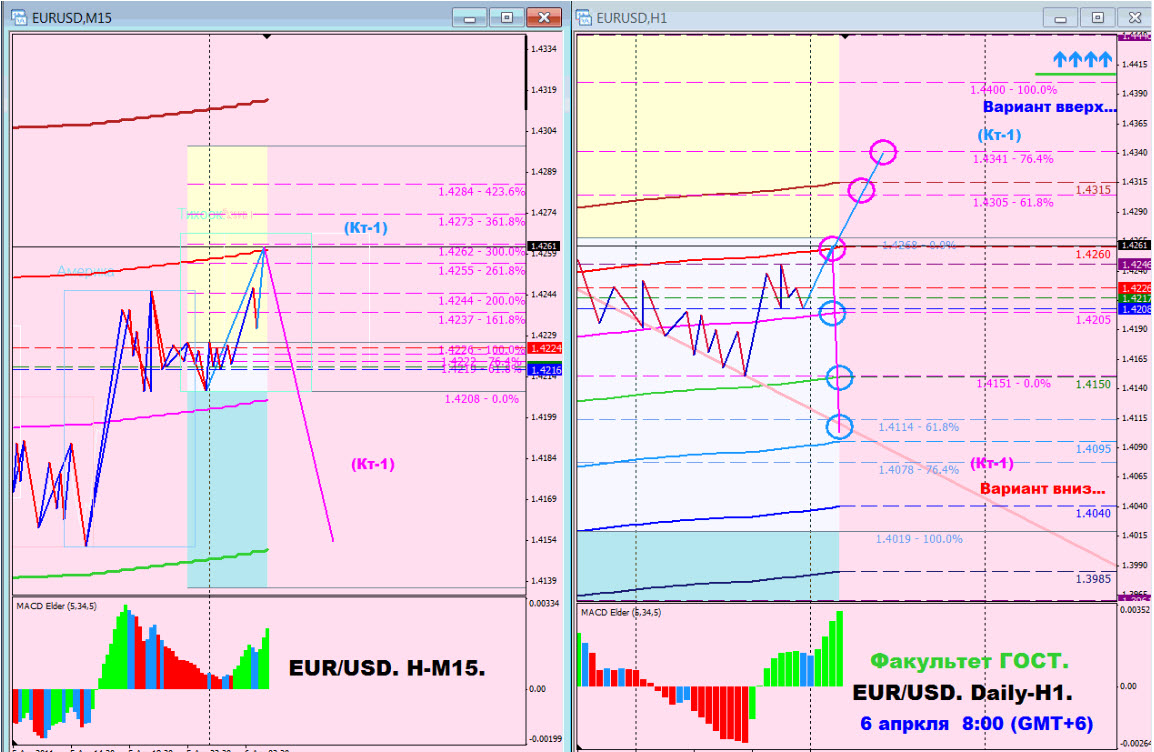Click the "1.4208 - 0.0%" label in M15 chart
Viewport: 1154px width, 752px height.
(x=481, y=399)
